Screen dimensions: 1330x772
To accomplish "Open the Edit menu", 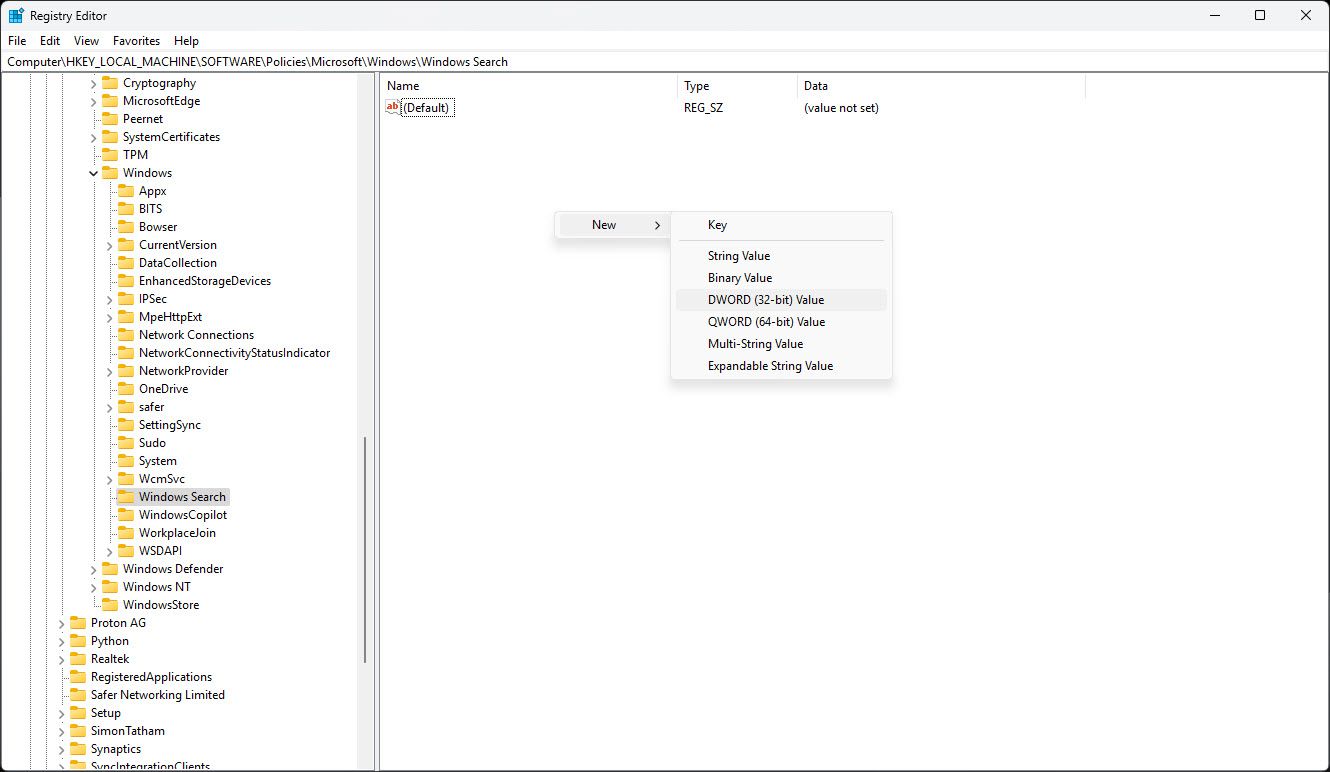I will pyautogui.click(x=50, y=41).
